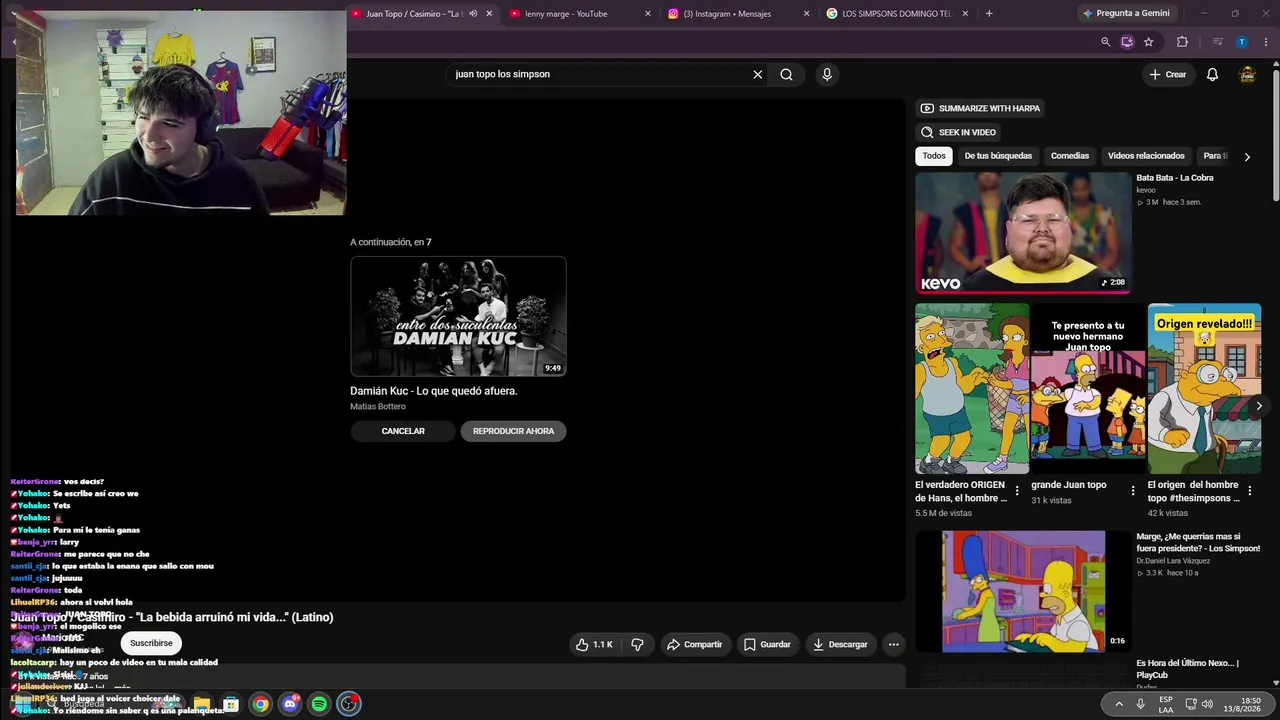The width and height of the screenshot is (1280, 720).
Task: Click Reproducir ahora button
Action: [513, 431]
